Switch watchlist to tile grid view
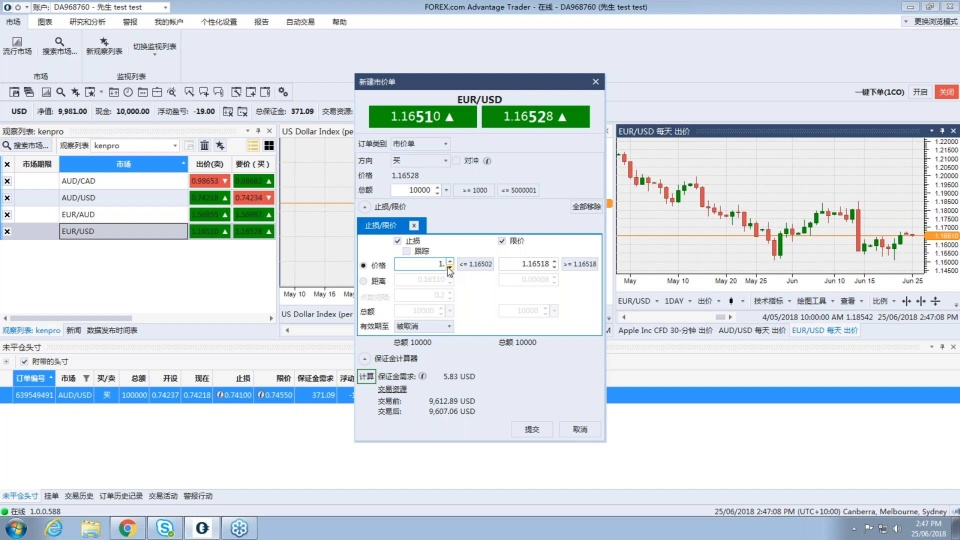960x540 pixels. click(x=269, y=146)
